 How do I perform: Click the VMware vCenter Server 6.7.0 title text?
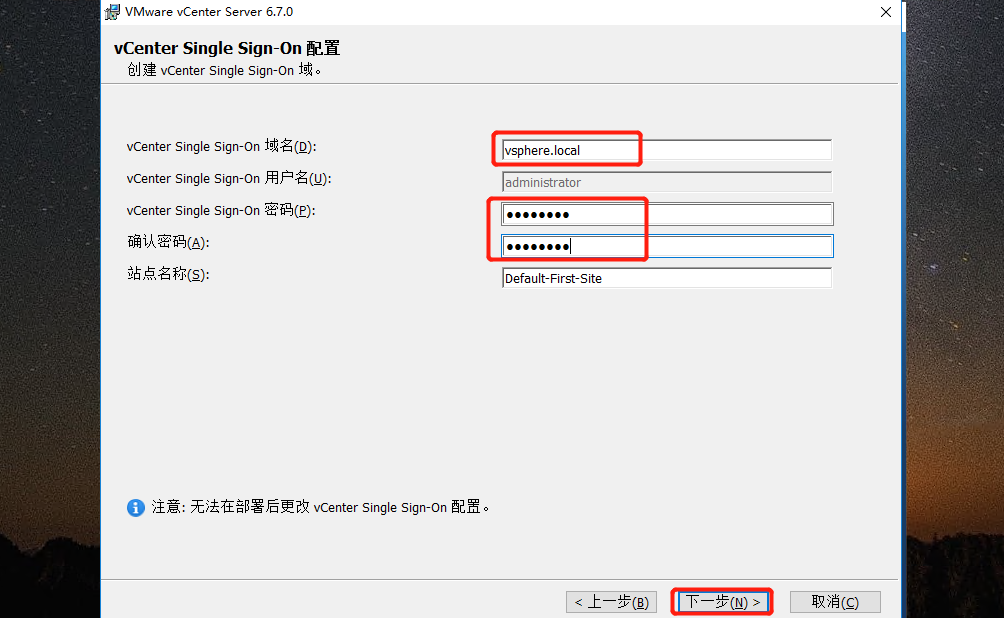[x=209, y=12]
